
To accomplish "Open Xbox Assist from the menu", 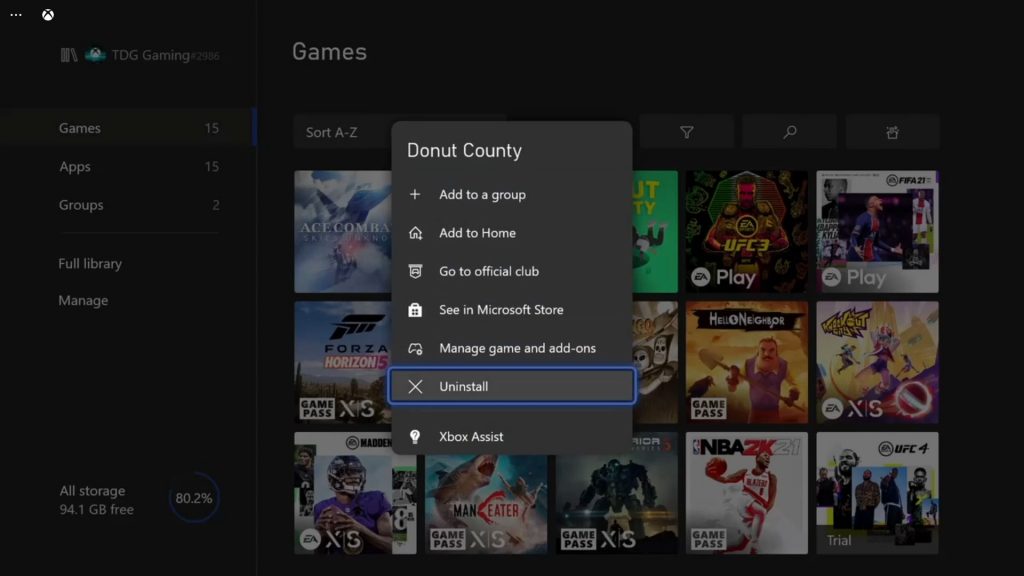I will point(512,436).
